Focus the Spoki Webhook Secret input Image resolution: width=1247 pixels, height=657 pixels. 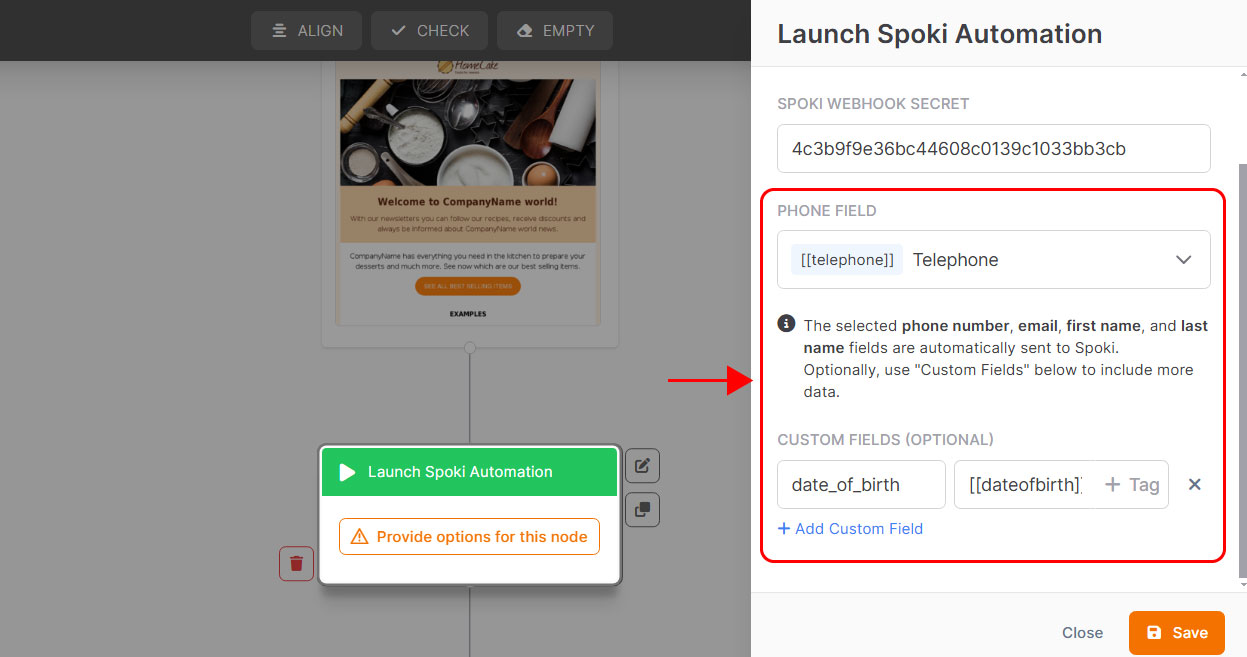tap(994, 149)
